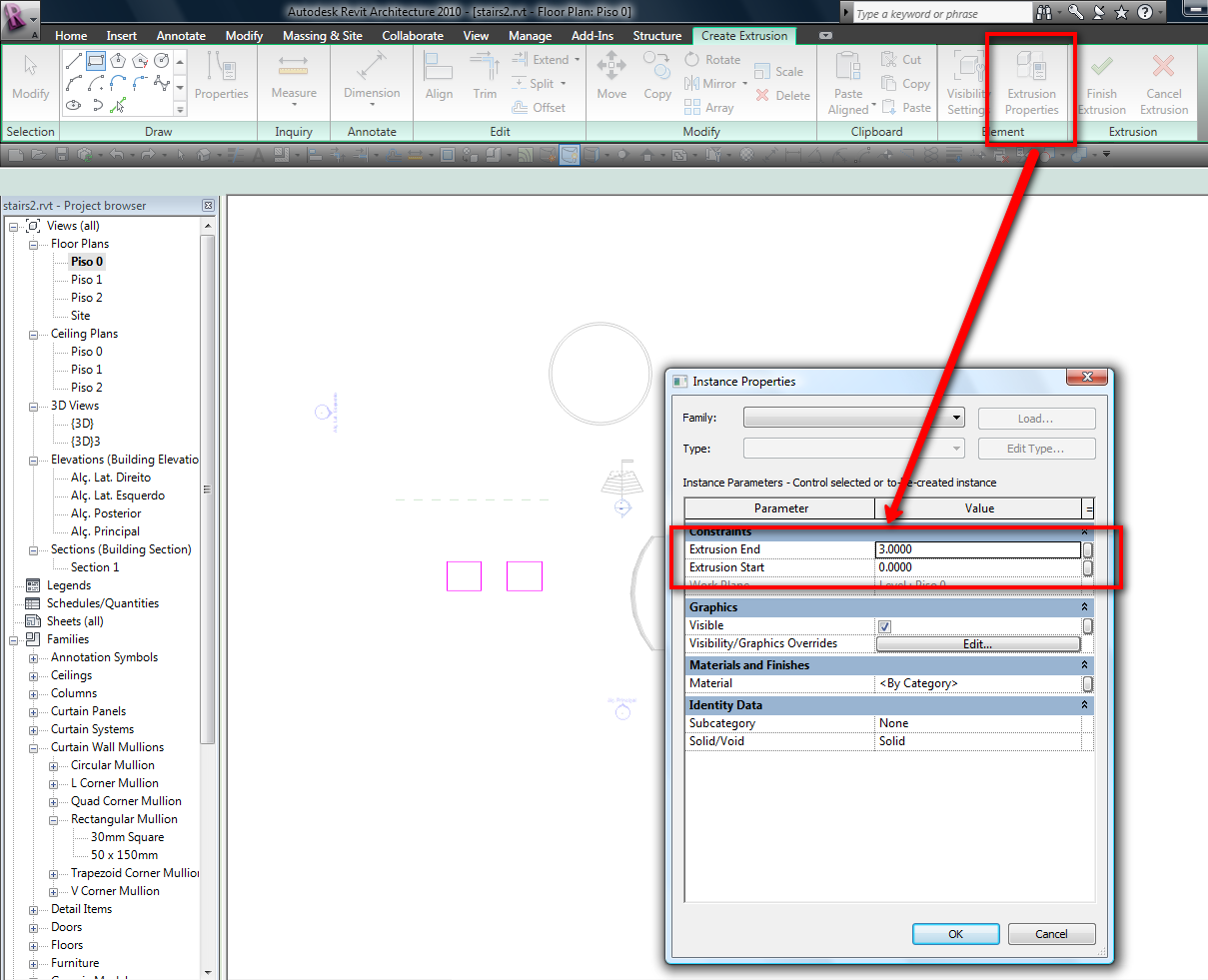Collapse the Graphics parameter group
The image size is (1208, 980).
click(x=1084, y=607)
